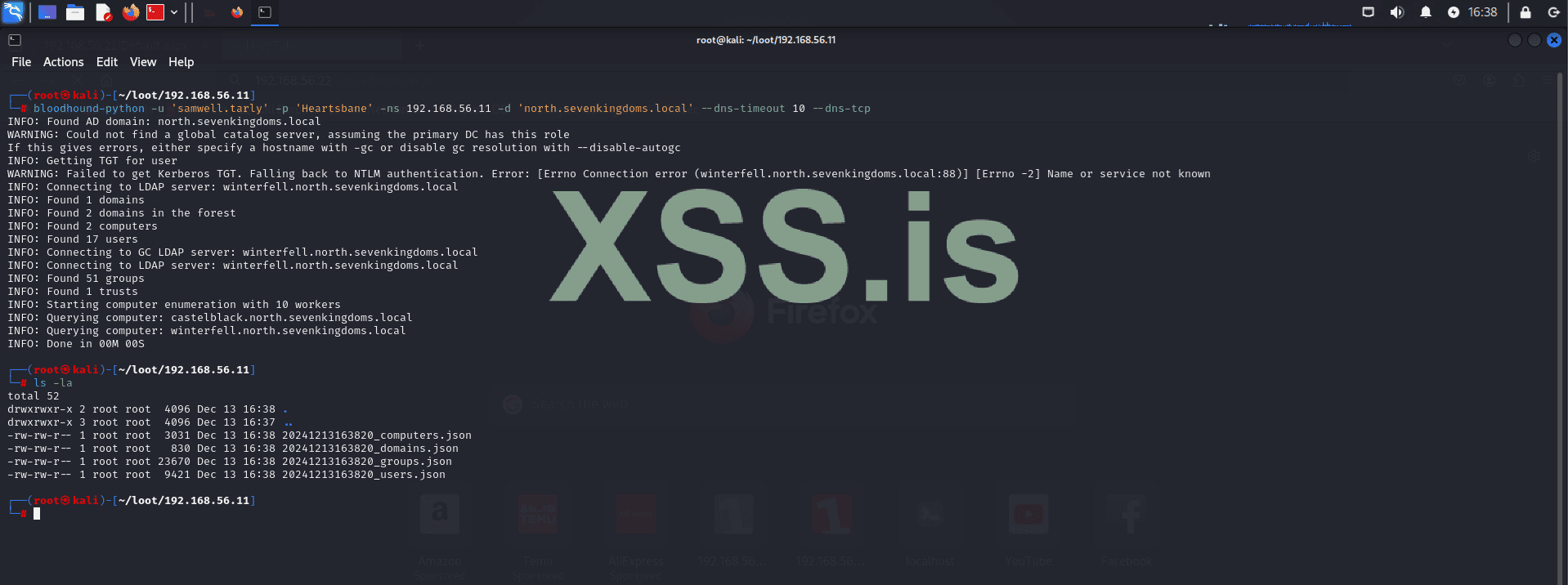Image resolution: width=1568 pixels, height=585 pixels.
Task: Click the Show Desktop panel icon
Action: (x=47, y=12)
